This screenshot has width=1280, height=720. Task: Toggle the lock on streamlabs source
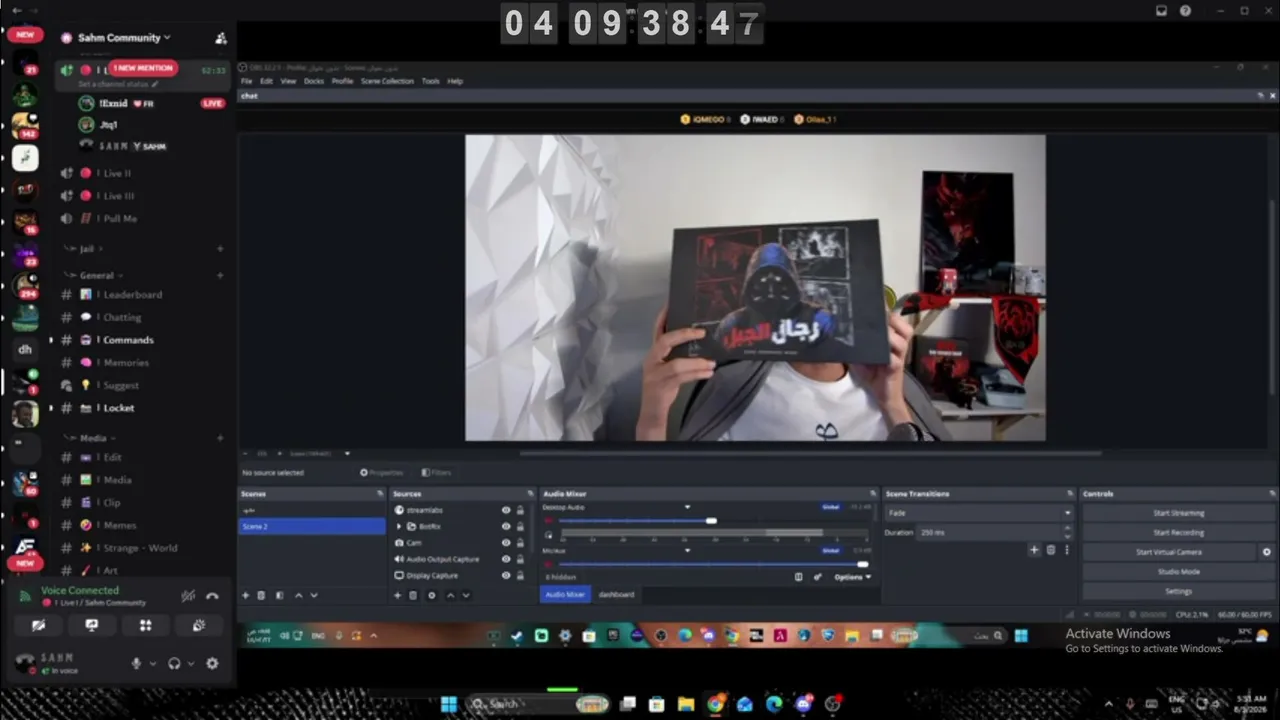pos(520,510)
